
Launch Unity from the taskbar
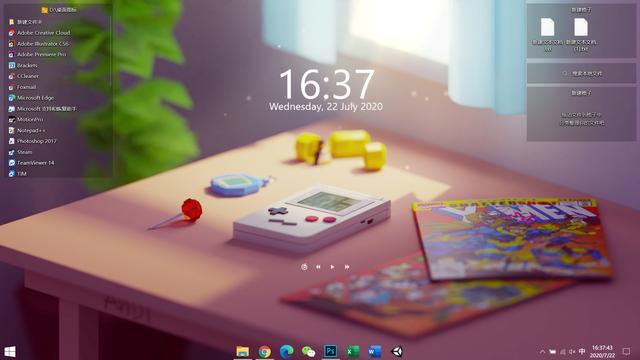(397, 351)
